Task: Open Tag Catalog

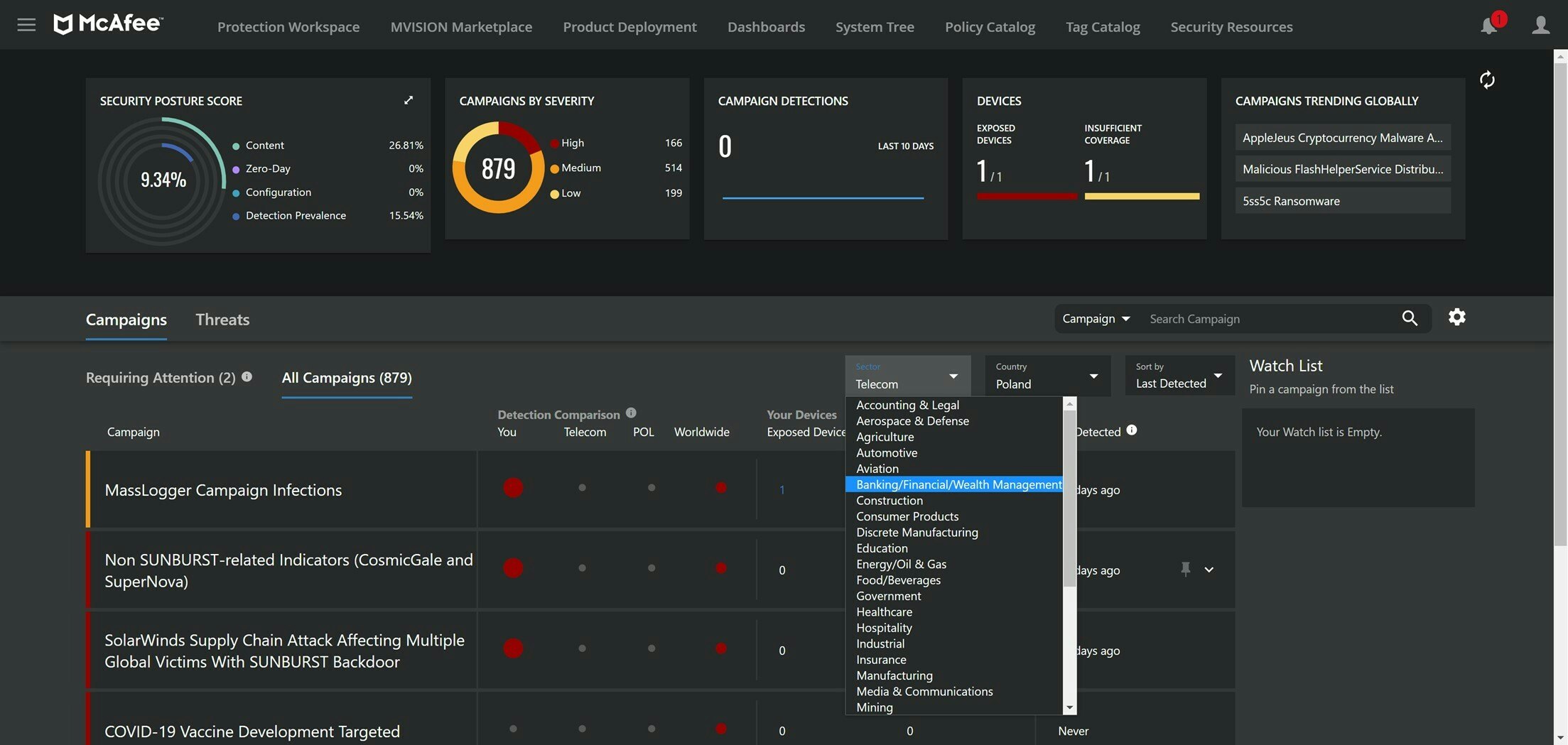Action: (1103, 27)
